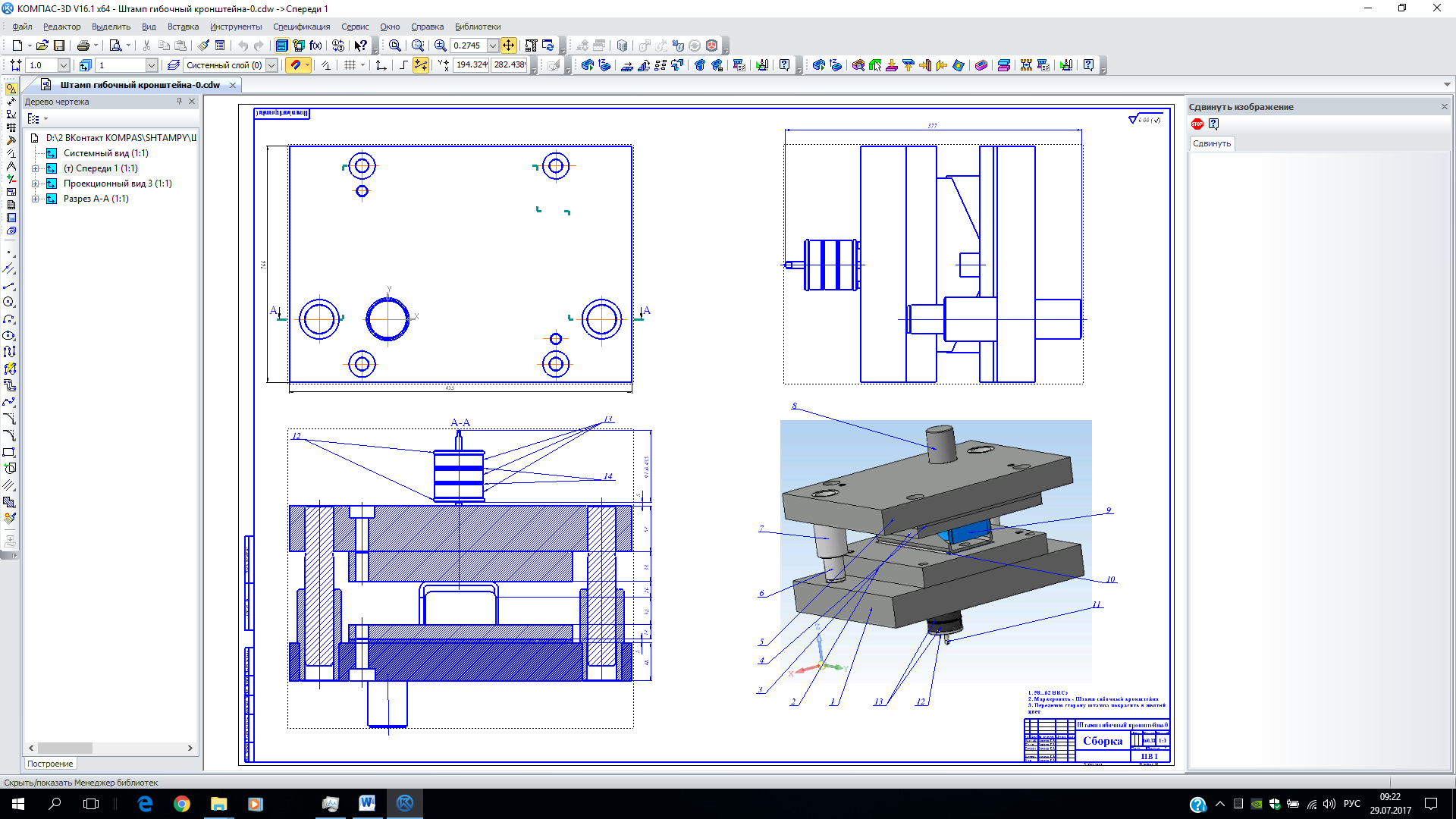Viewport: 1456px width, 819px height.
Task: Open the Файл menu
Action: [x=22, y=27]
